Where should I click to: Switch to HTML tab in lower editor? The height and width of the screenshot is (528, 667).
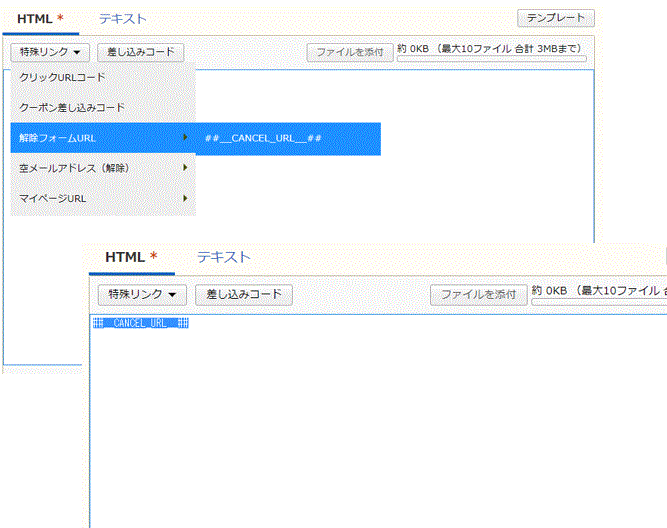coord(131,257)
